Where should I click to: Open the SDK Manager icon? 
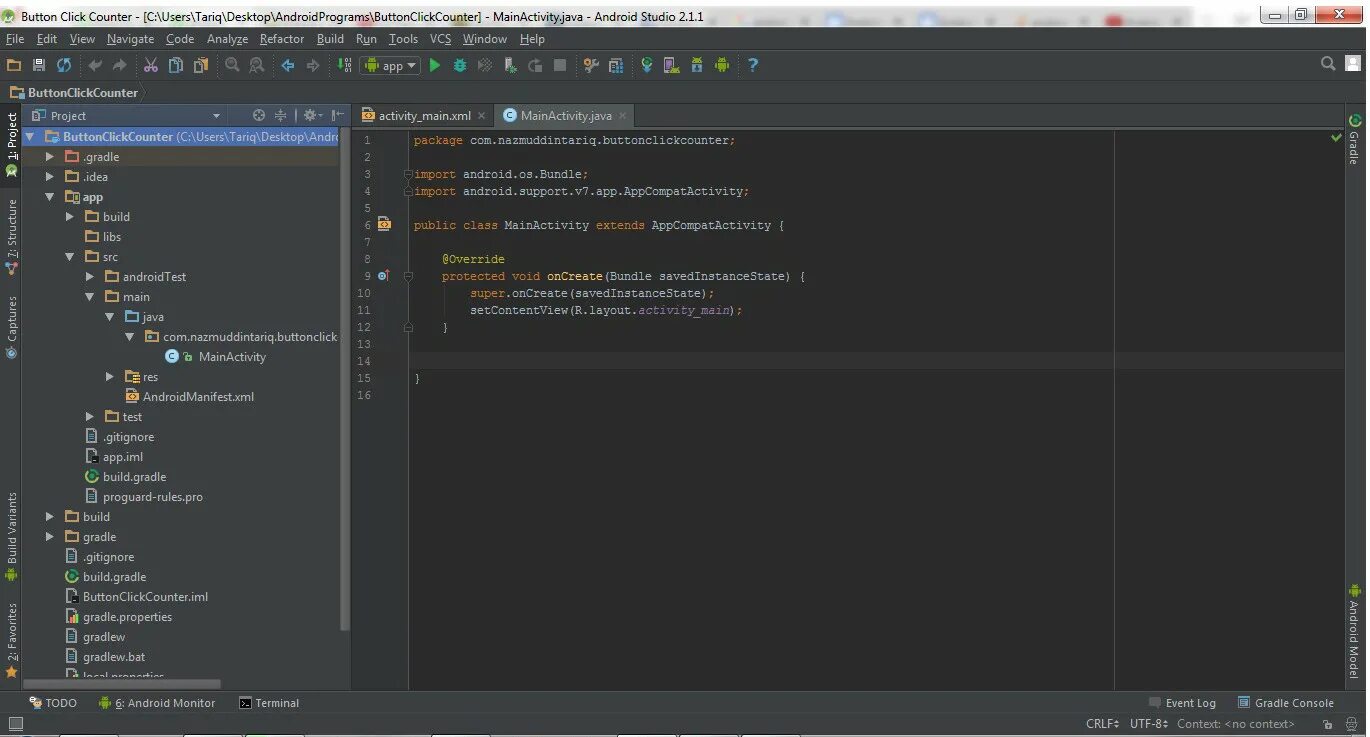[x=697, y=65]
